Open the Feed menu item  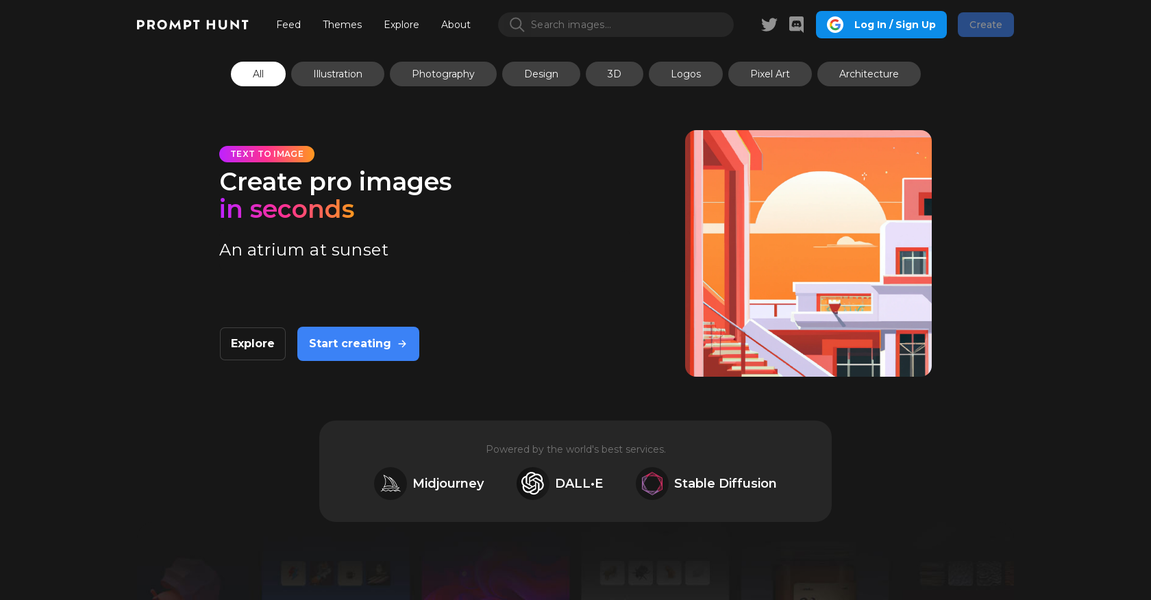click(288, 25)
